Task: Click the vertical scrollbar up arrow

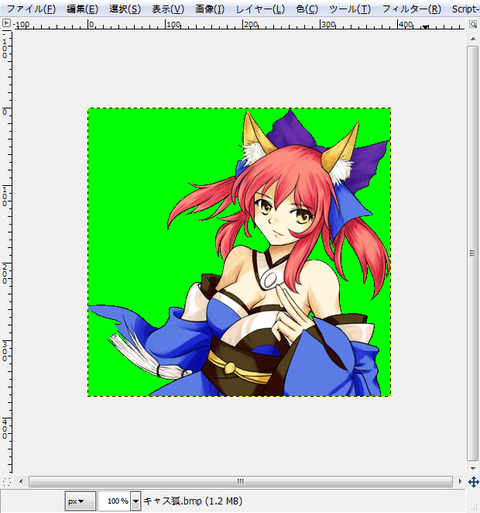Action: pos(473,39)
